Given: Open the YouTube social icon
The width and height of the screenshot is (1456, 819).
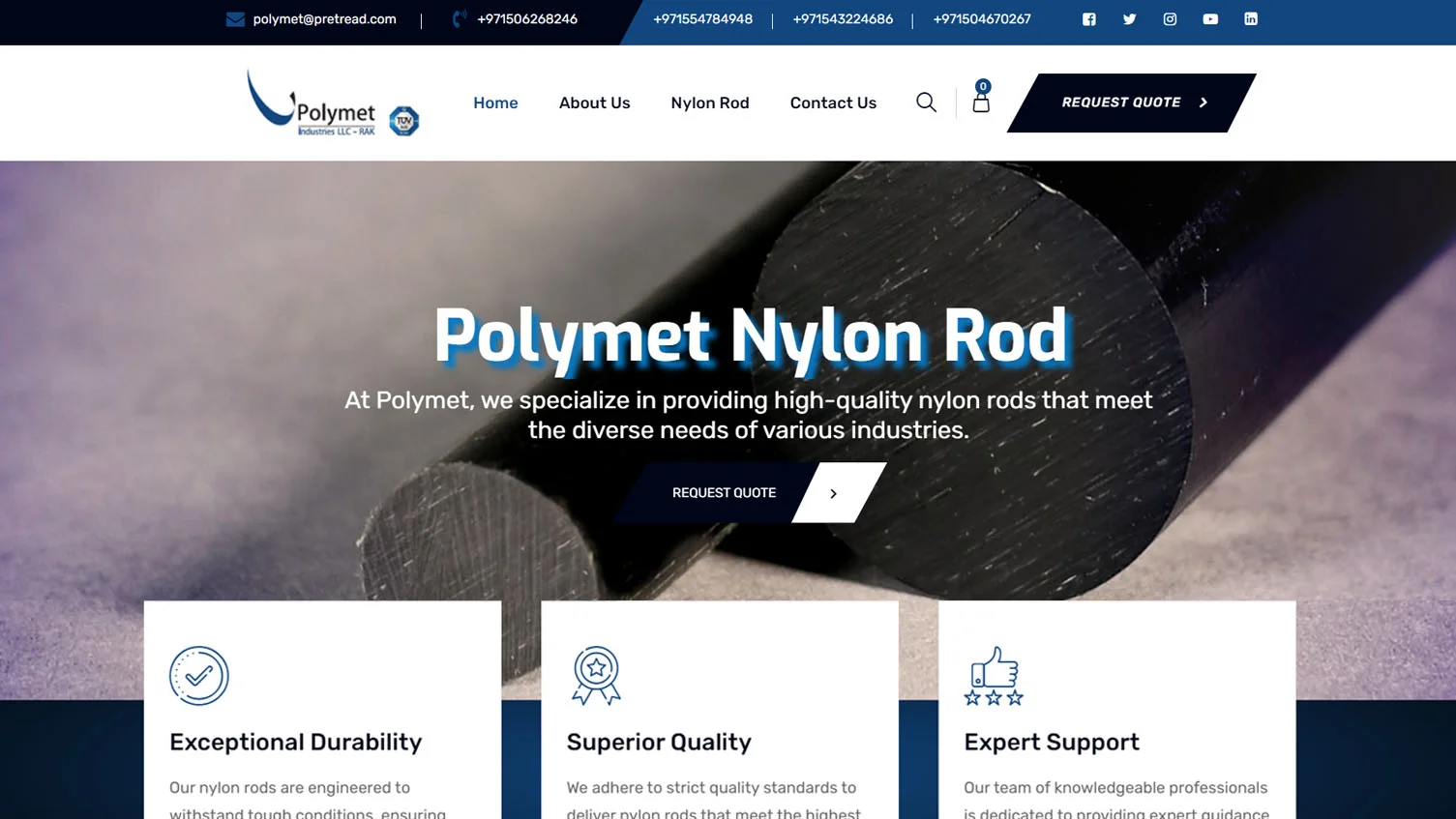Looking at the screenshot, I should point(1210,19).
